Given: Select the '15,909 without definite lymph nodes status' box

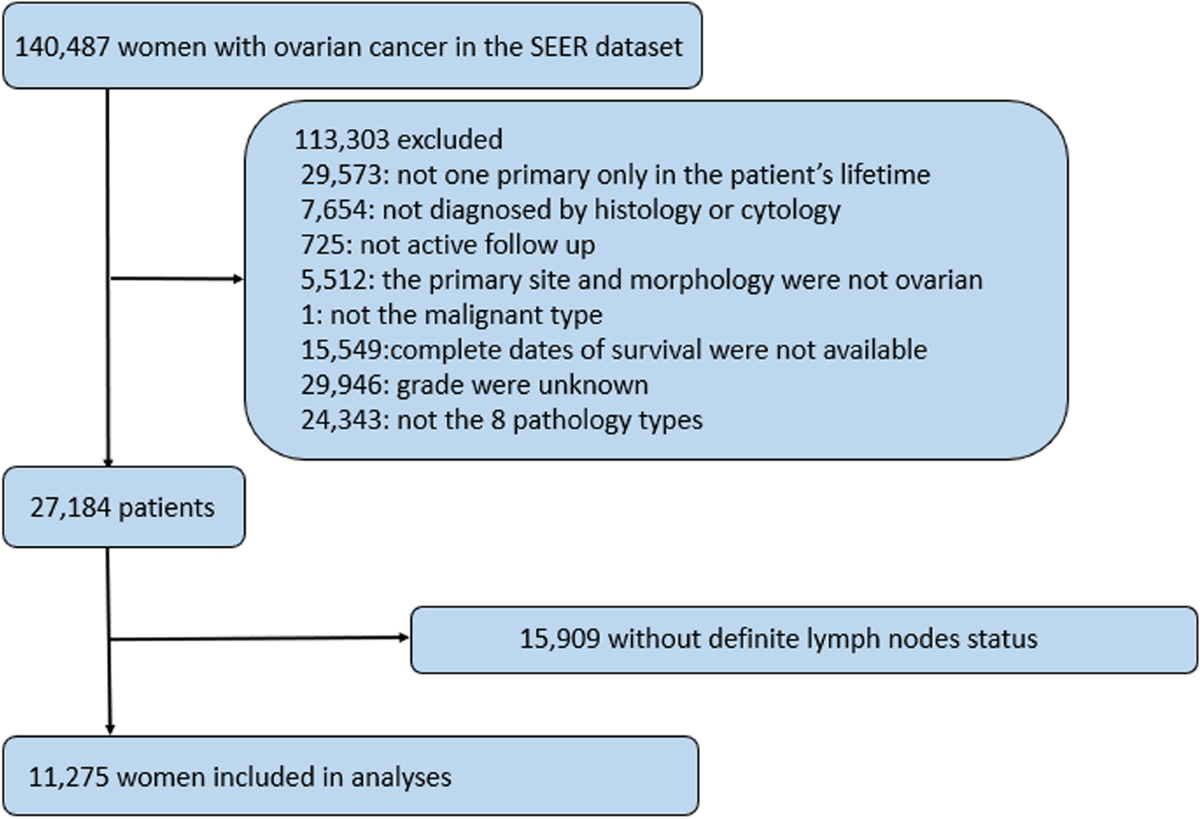Looking at the screenshot, I should [804, 637].
